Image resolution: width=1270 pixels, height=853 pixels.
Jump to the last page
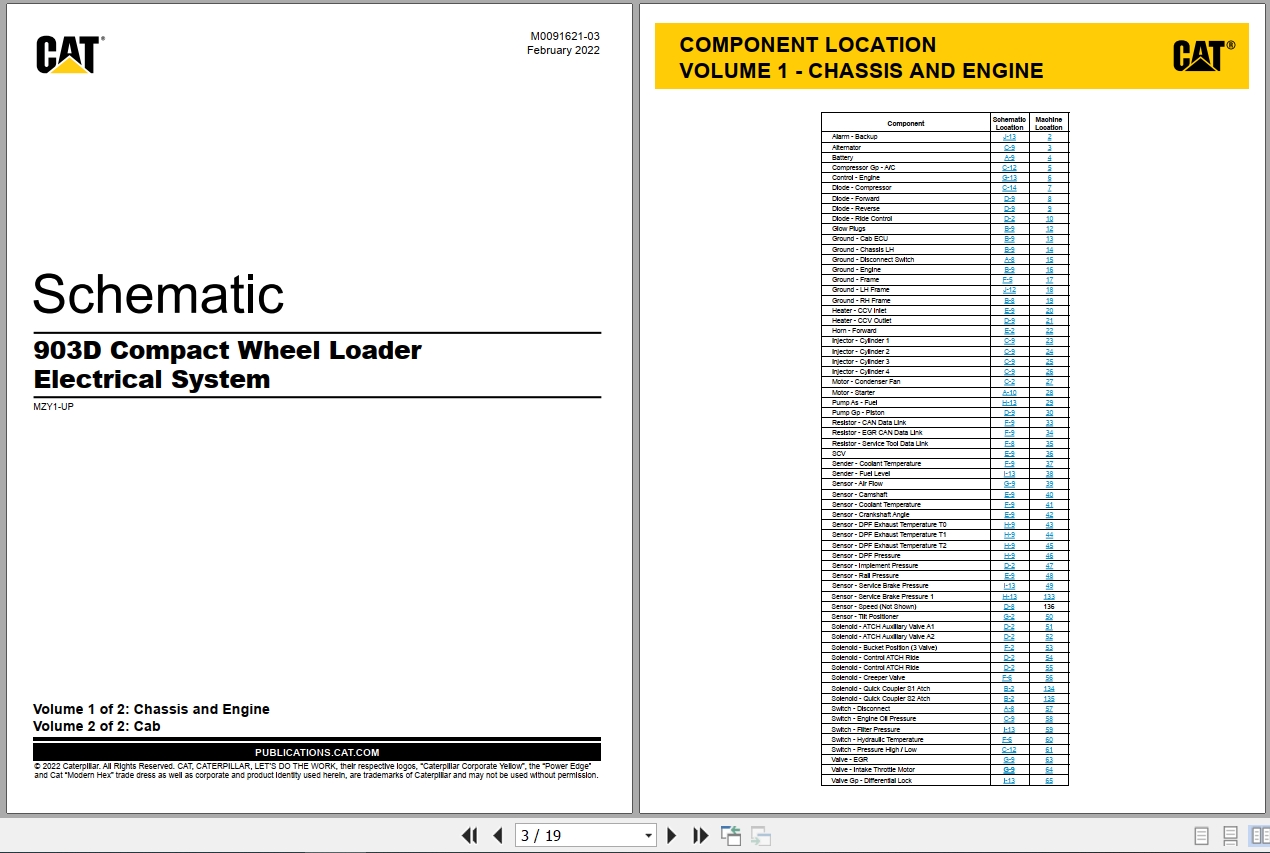coord(700,836)
